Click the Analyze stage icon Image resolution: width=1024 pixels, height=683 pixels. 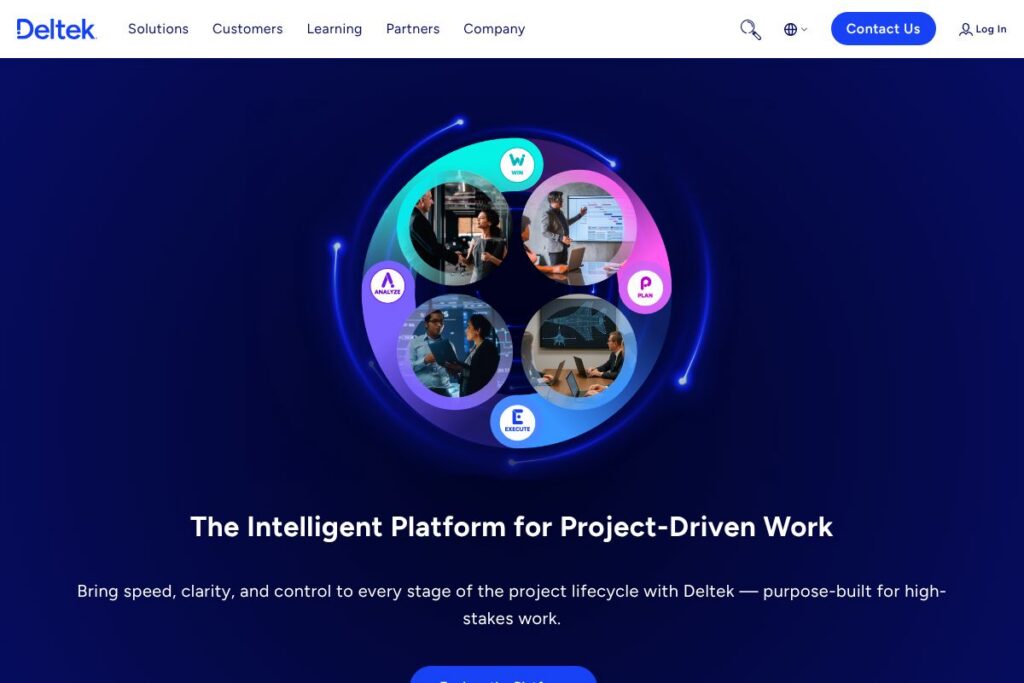(387, 285)
